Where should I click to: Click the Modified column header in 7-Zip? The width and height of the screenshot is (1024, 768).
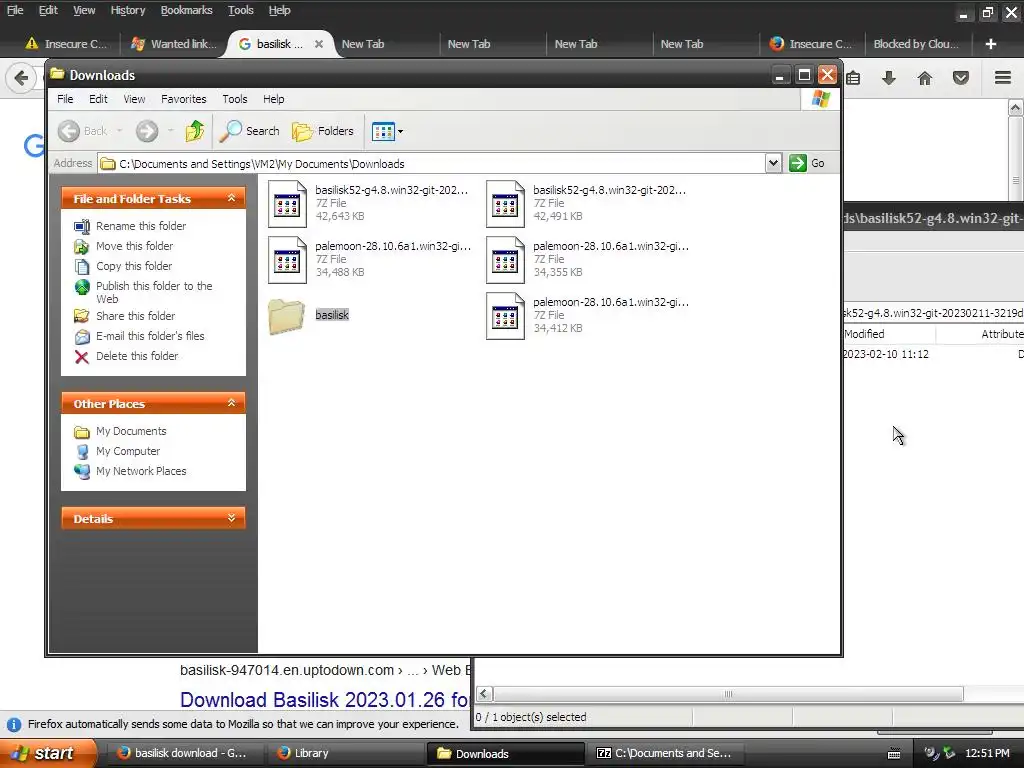coord(889,334)
